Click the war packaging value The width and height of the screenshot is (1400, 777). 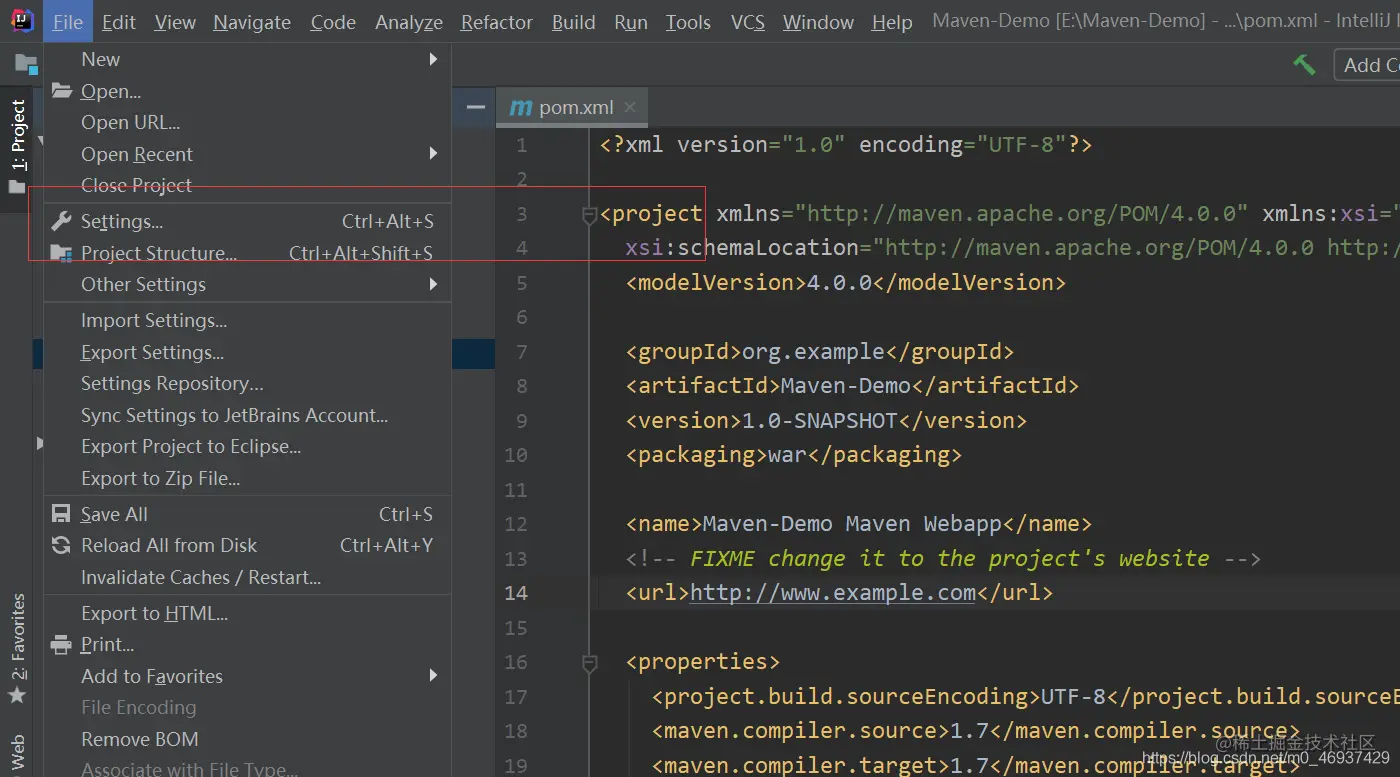(787, 454)
